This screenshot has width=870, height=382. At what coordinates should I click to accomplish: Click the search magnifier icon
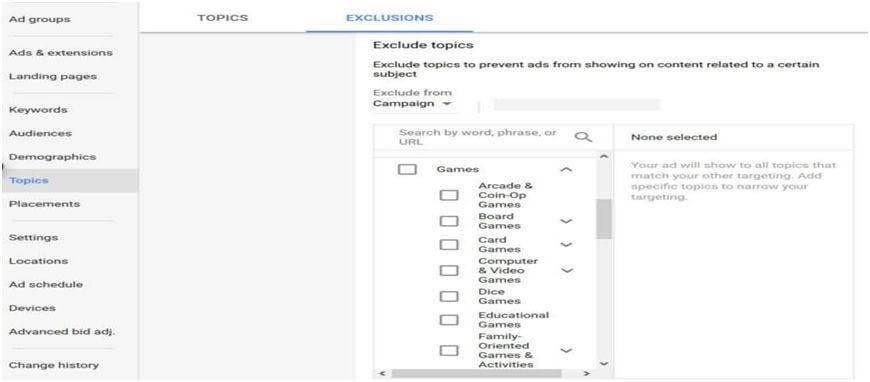click(583, 138)
